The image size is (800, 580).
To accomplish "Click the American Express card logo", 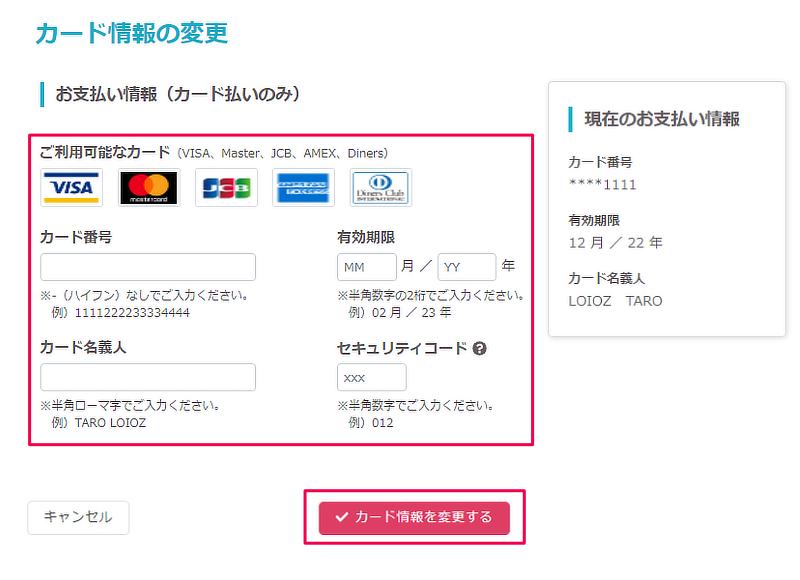I will pyautogui.click(x=304, y=188).
